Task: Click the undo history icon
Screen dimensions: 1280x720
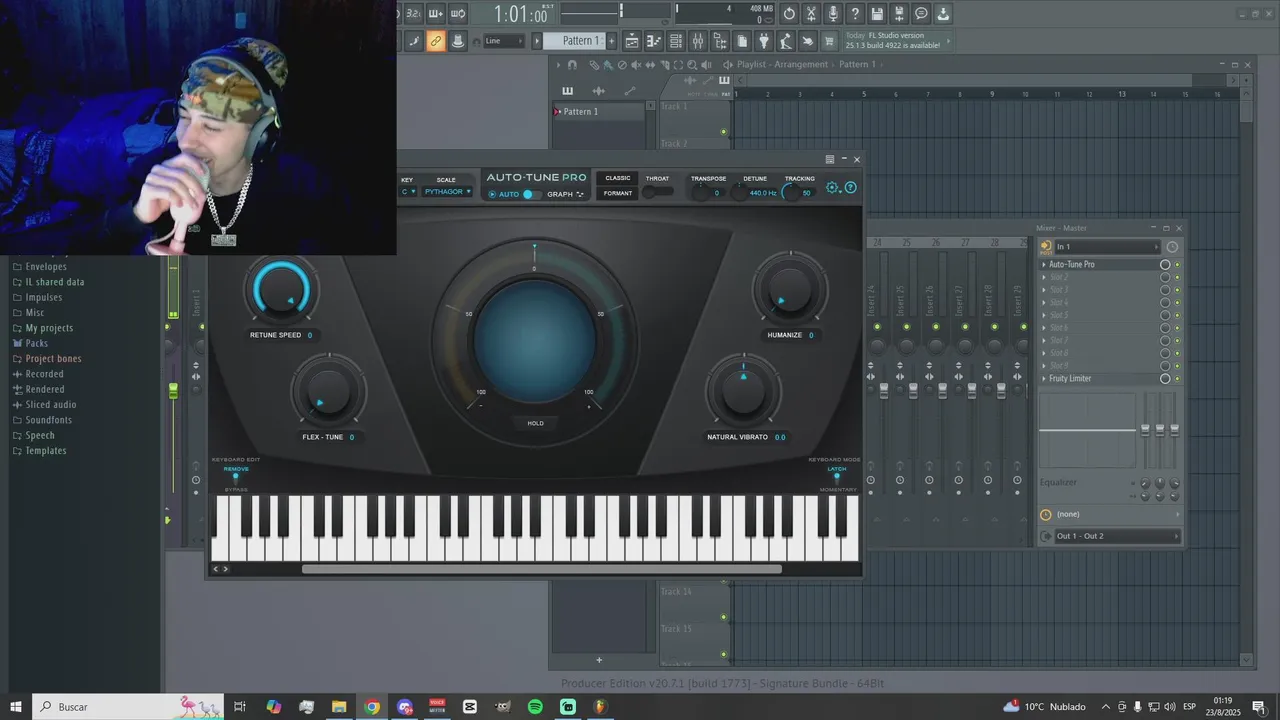Action: 789,14
